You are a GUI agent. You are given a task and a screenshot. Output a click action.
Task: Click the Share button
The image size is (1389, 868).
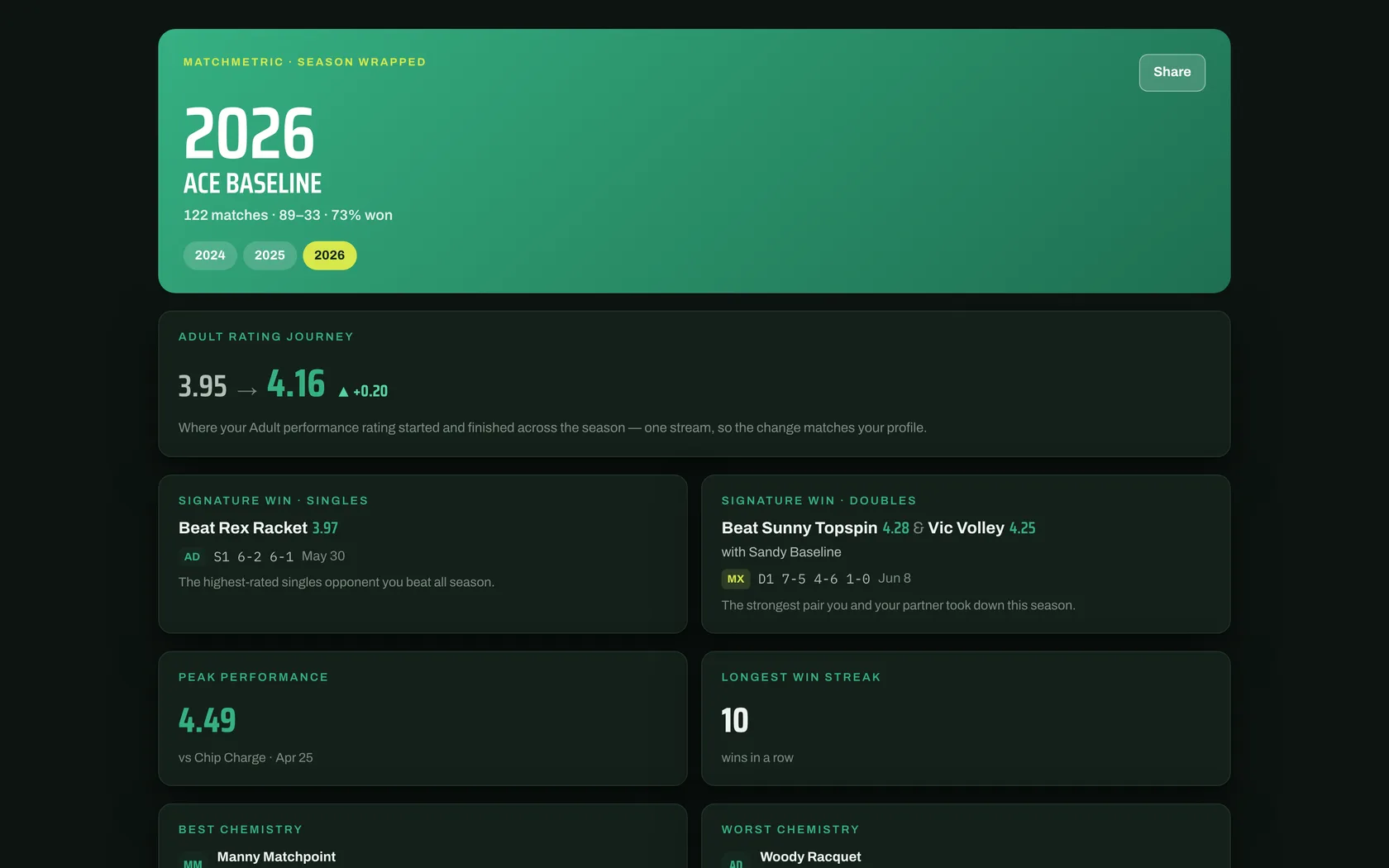pyautogui.click(x=1172, y=73)
